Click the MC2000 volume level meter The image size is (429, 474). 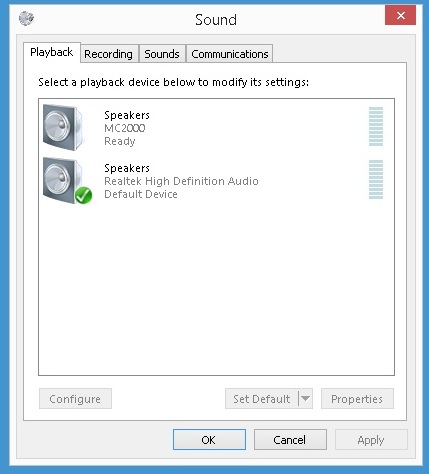coord(376,127)
